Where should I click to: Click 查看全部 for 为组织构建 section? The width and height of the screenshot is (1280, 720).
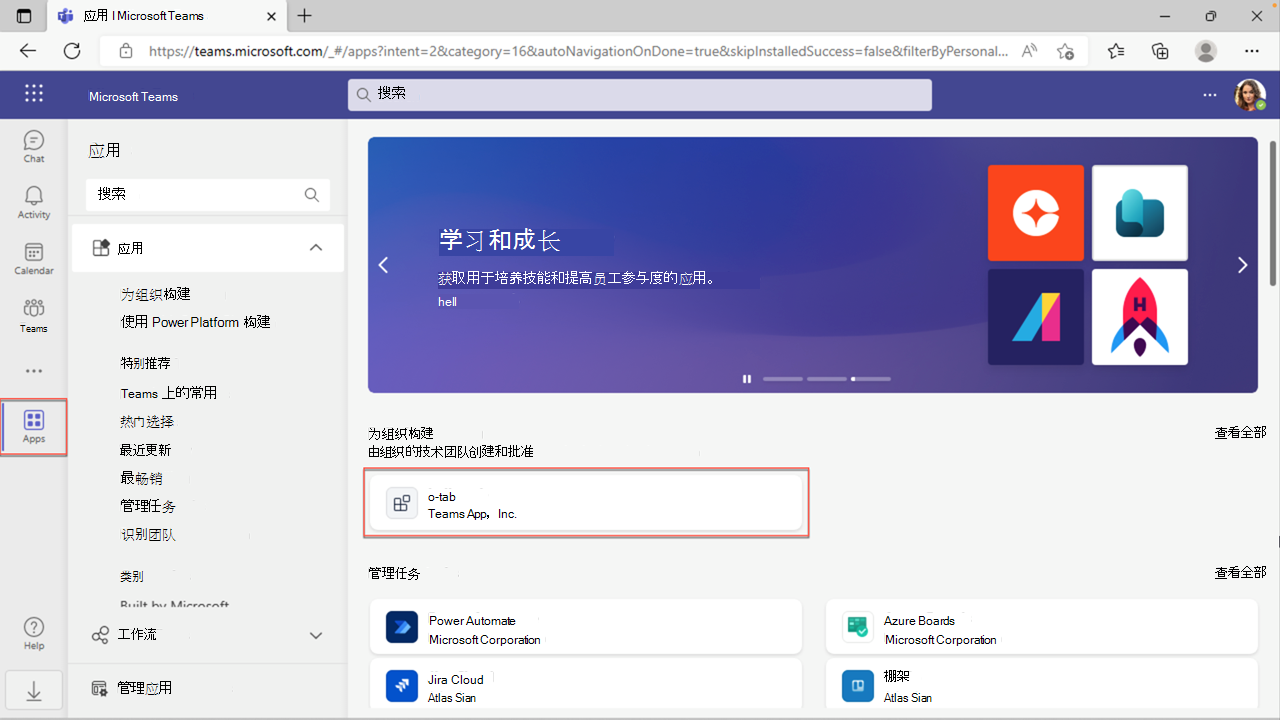[1240, 433]
